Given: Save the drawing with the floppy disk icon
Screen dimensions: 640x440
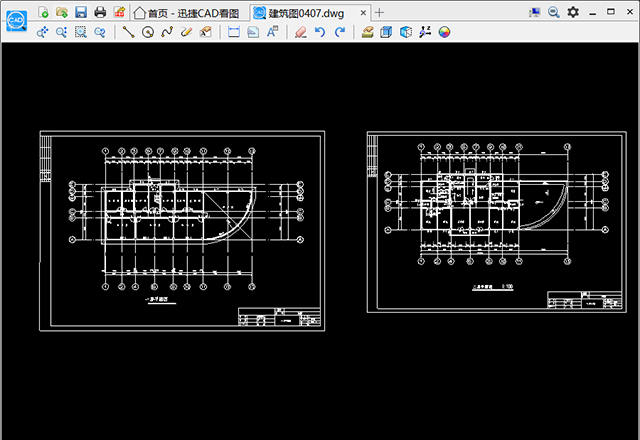Looking at the screenshot, I should click(81, 12).
